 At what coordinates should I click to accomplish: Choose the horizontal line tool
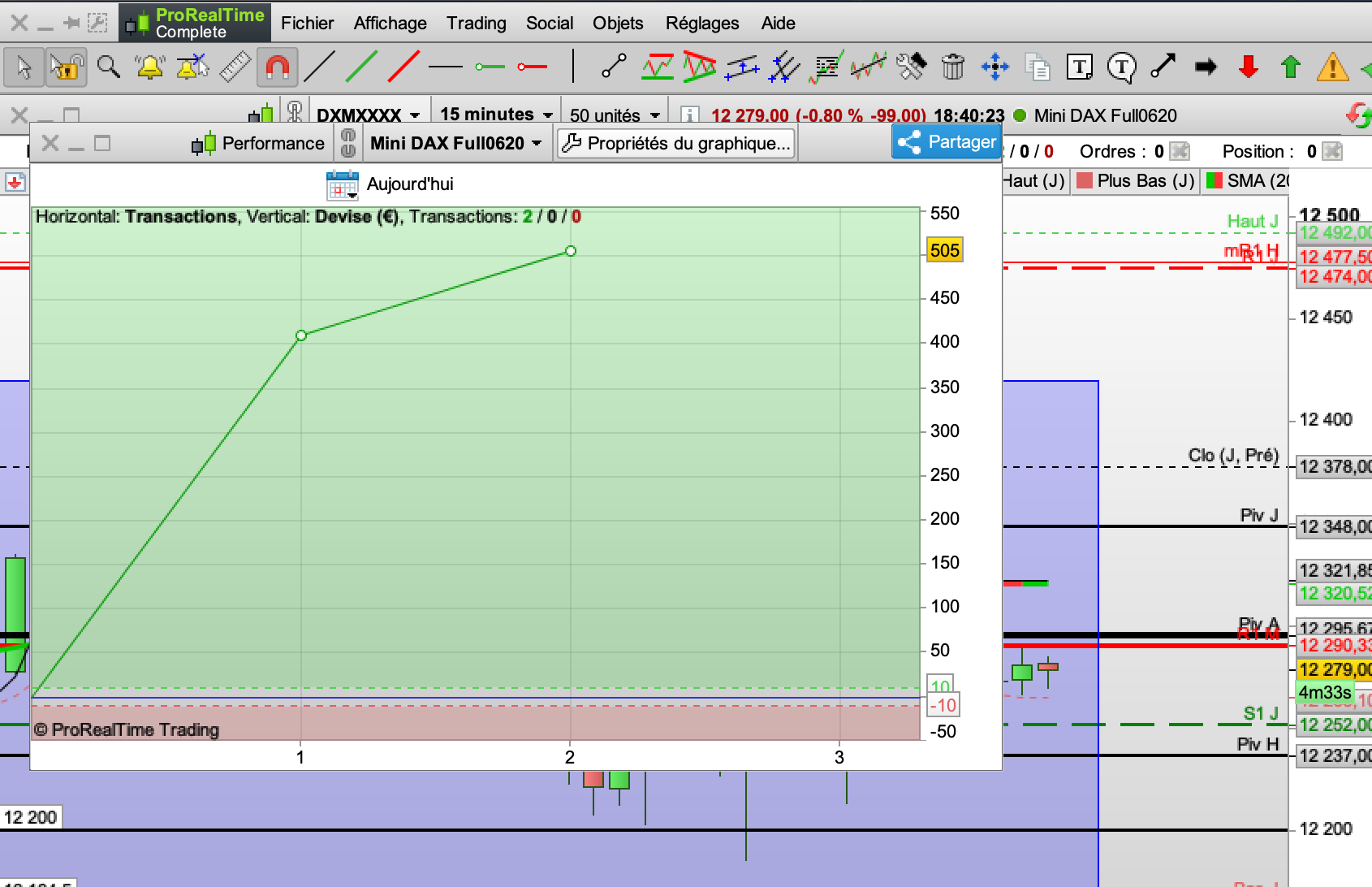click(x=445, y=67)
